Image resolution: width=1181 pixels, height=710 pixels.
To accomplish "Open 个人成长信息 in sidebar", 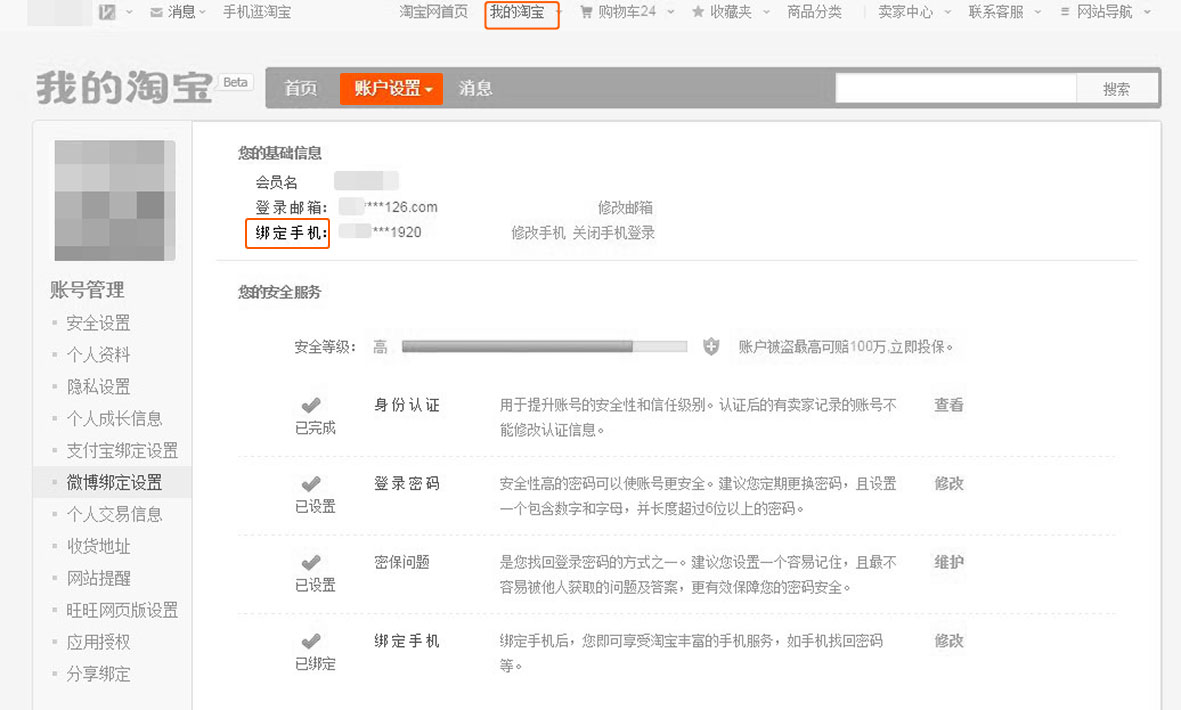I will [114, 419].
